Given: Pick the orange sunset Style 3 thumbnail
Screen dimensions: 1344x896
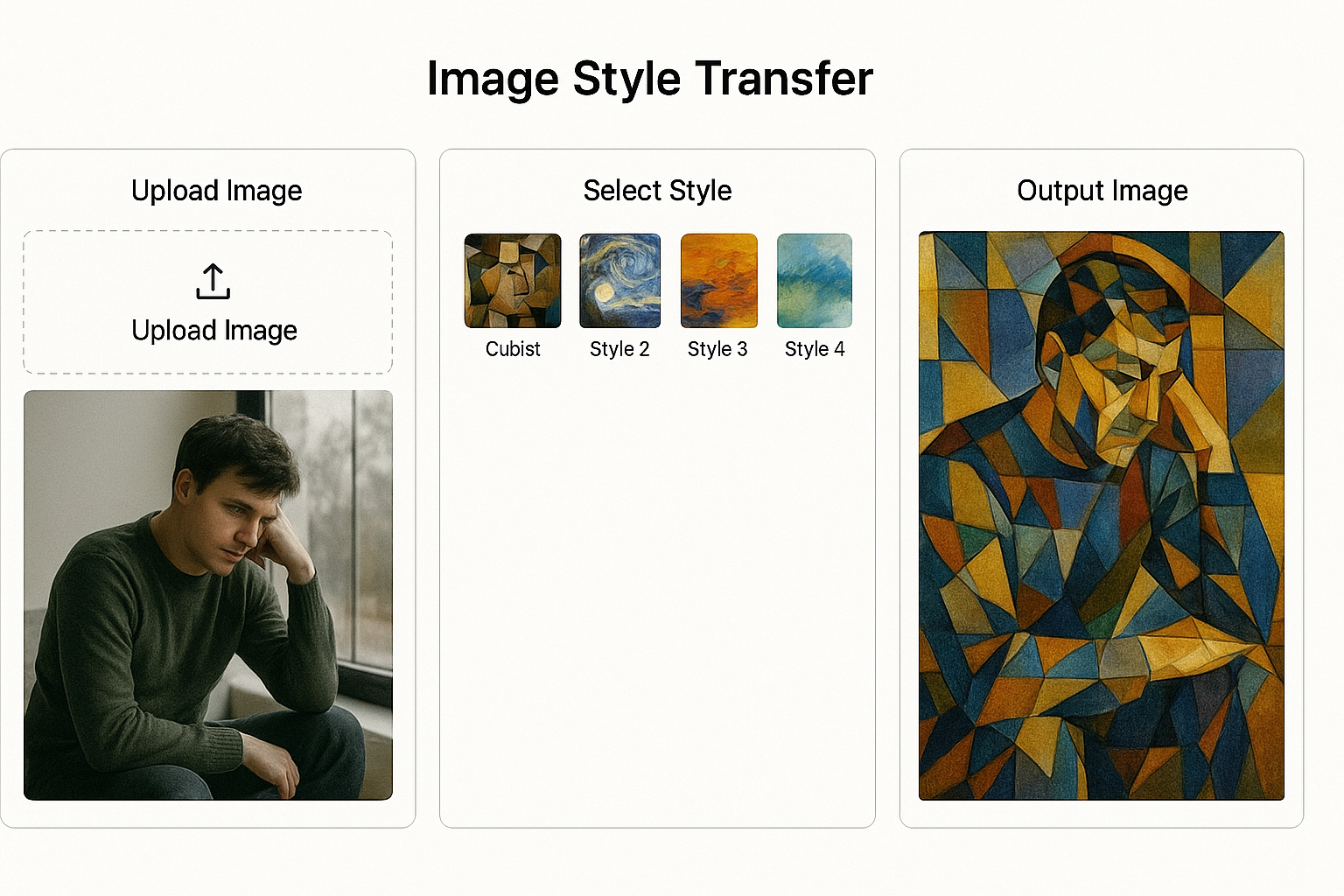Looking at the screenshot, I should click(x=718, y=281).
